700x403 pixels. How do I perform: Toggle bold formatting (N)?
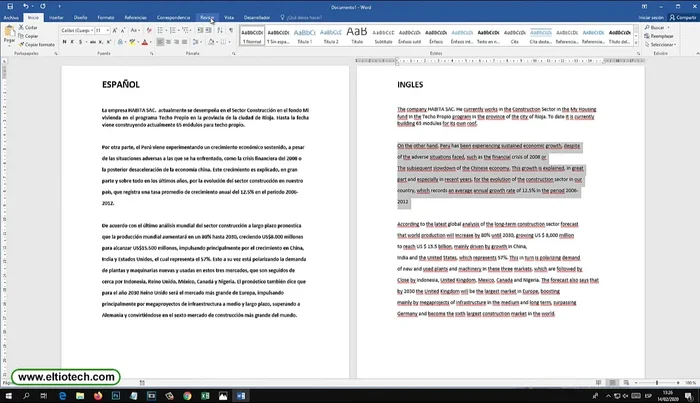point(65,43)
